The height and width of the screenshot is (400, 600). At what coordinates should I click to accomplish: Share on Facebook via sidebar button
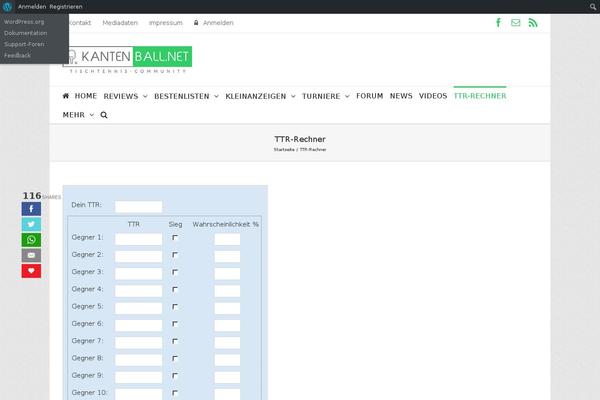[x=31, y=209]
